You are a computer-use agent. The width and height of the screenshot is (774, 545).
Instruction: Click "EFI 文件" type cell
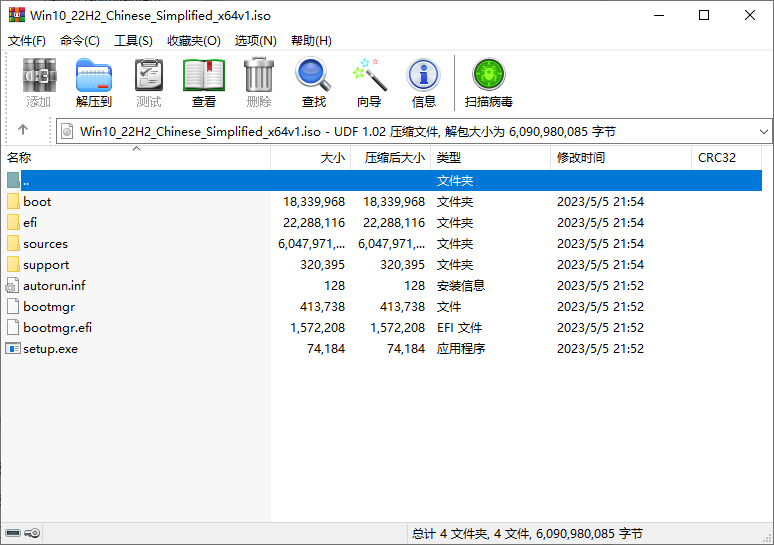pos(460,327)
